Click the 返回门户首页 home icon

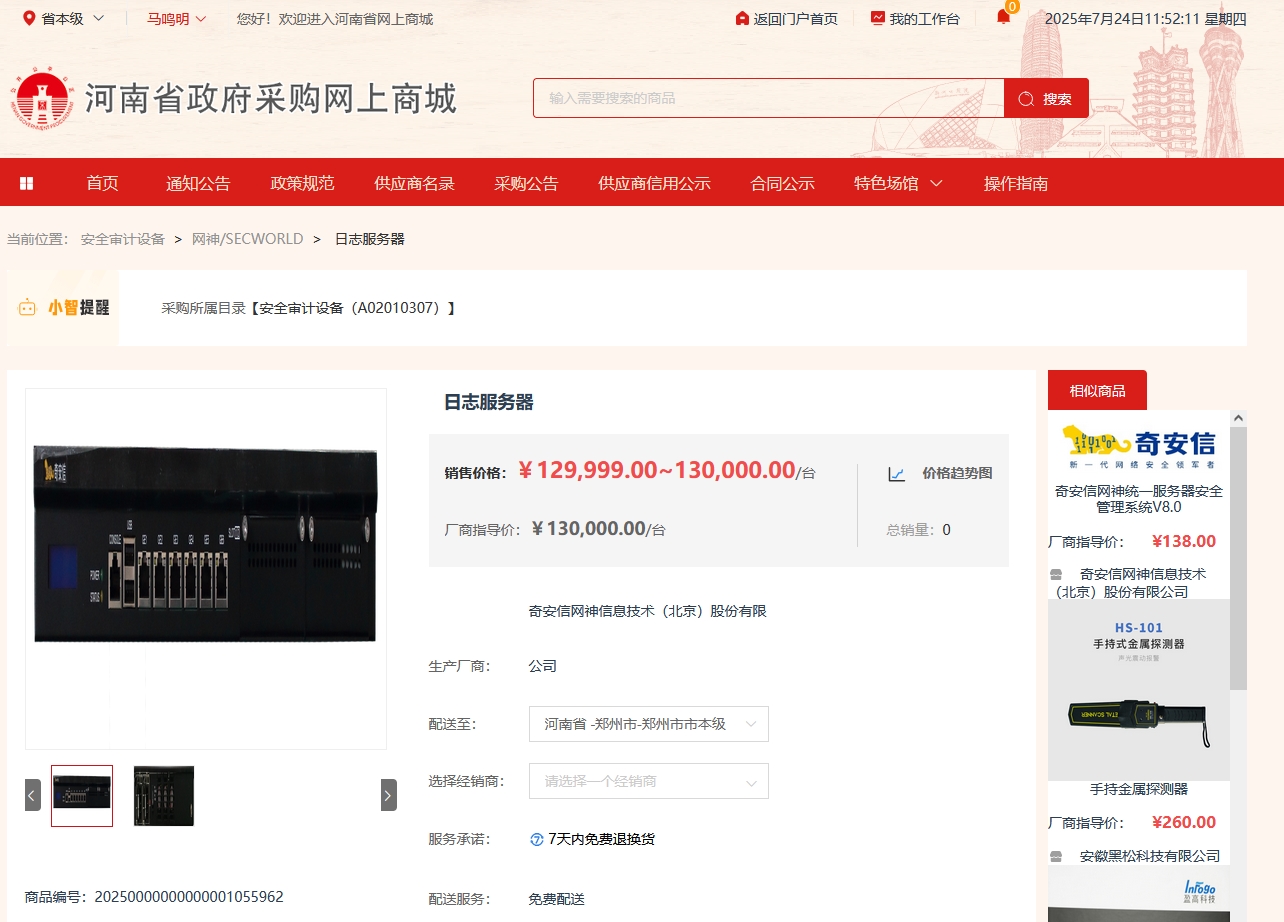coord(742,19)
